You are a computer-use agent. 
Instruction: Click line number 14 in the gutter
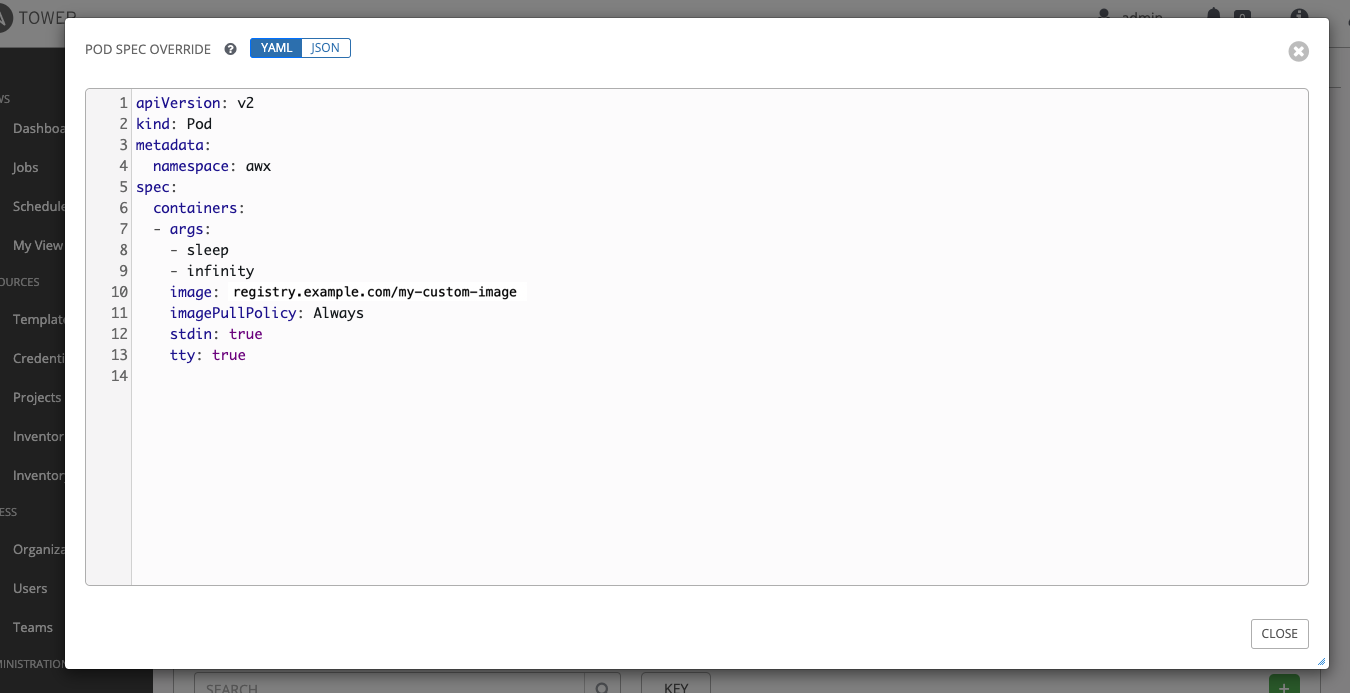pyautogui.click(x=119, y=376)
